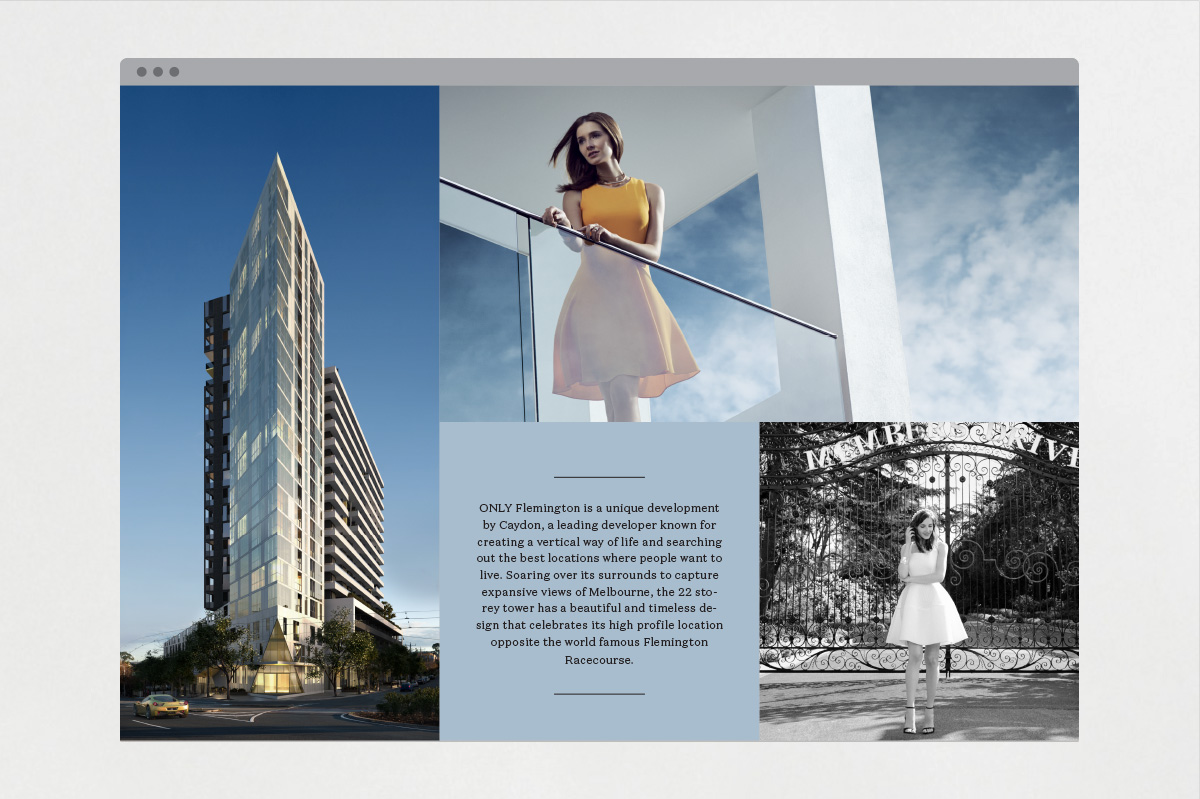Open the black-and-white gate photo
The height and width of the screenshot is (799, 1200).
click(x=918, y=580)
